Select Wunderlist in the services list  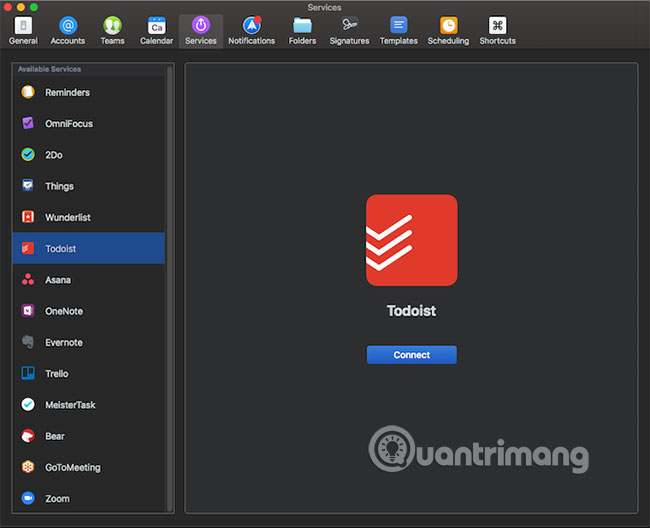[x=89, y=217]
